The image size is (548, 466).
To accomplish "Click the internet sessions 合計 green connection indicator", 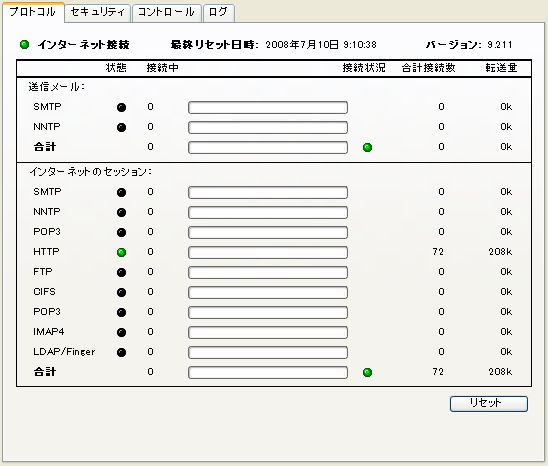I will click(x=367, y=373).
